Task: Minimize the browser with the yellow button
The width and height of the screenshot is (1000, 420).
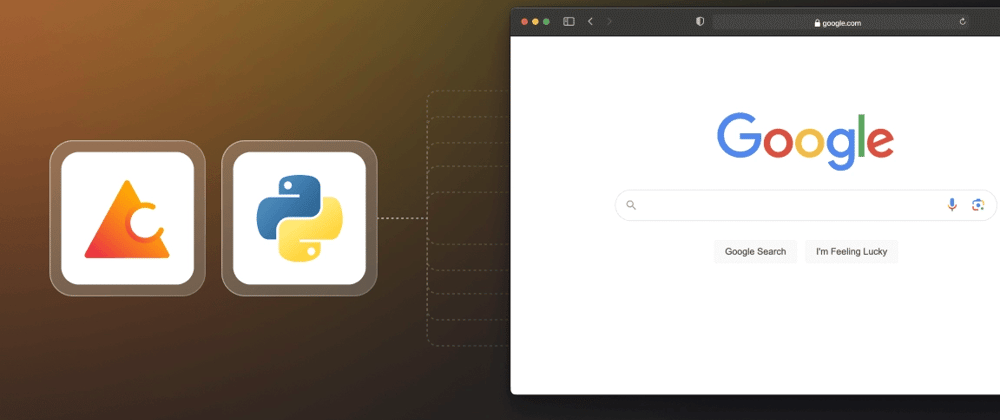Action: 536,22
